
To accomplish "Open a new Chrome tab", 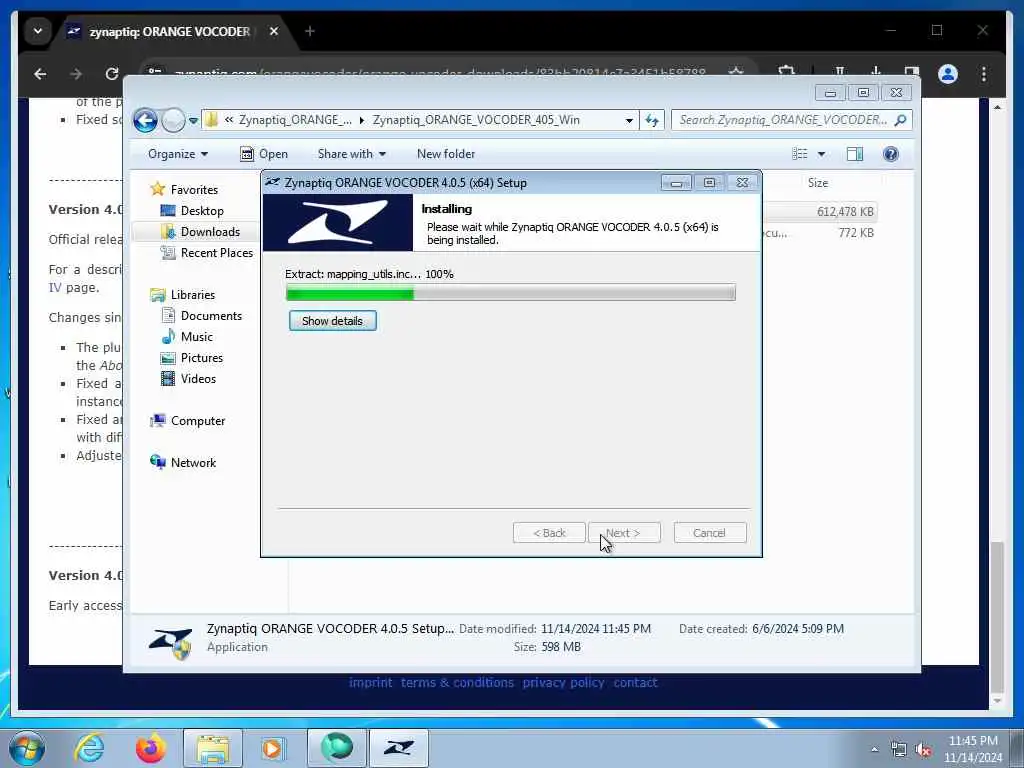I will [310, 31].
